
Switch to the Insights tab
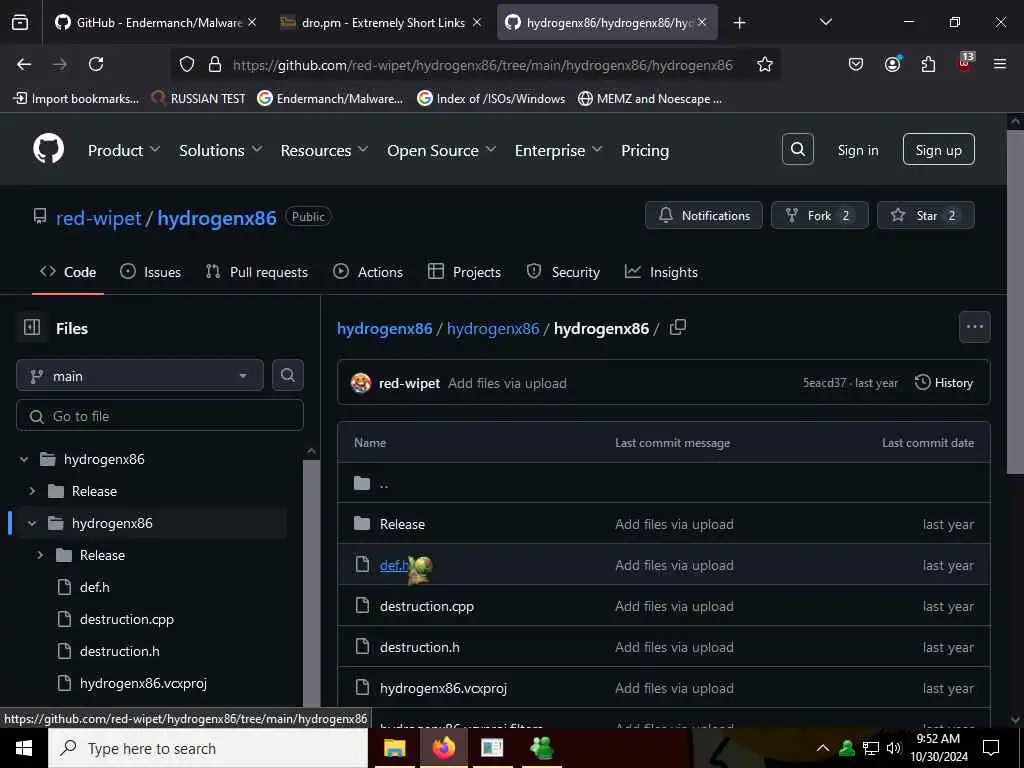click(661, 272)
